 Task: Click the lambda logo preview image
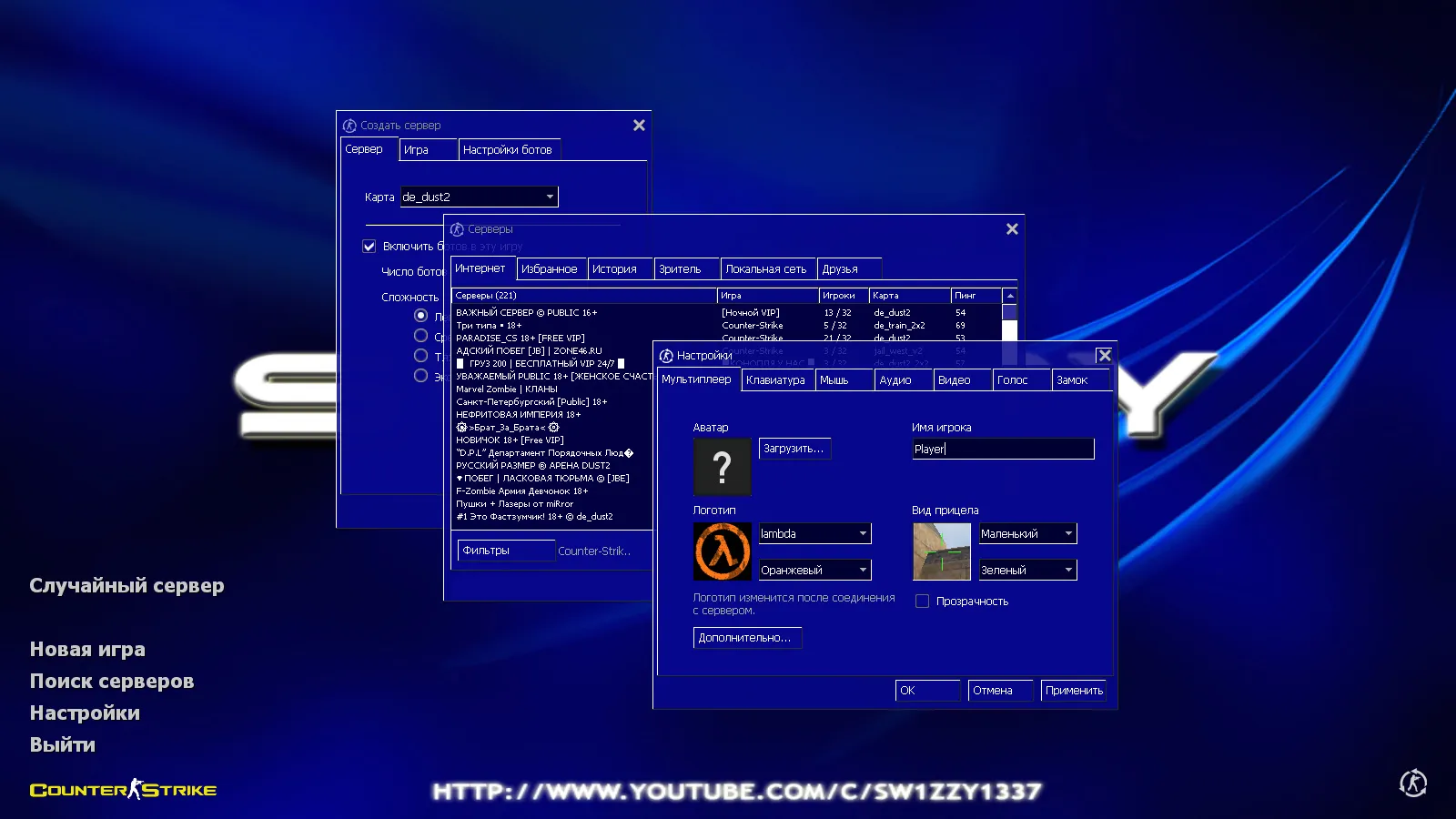[x=722, y=551]
